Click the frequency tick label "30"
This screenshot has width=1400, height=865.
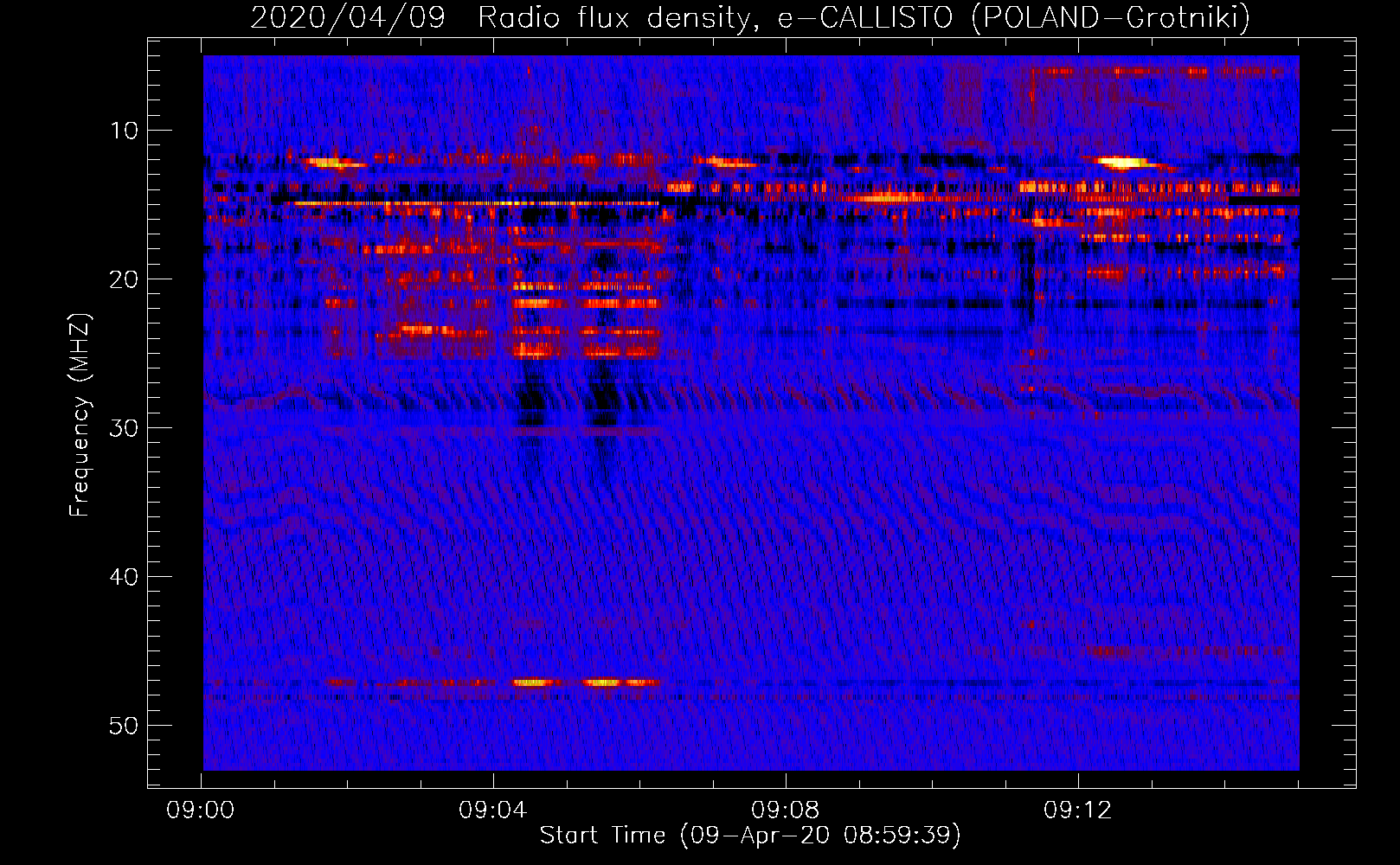click(124, 428)
